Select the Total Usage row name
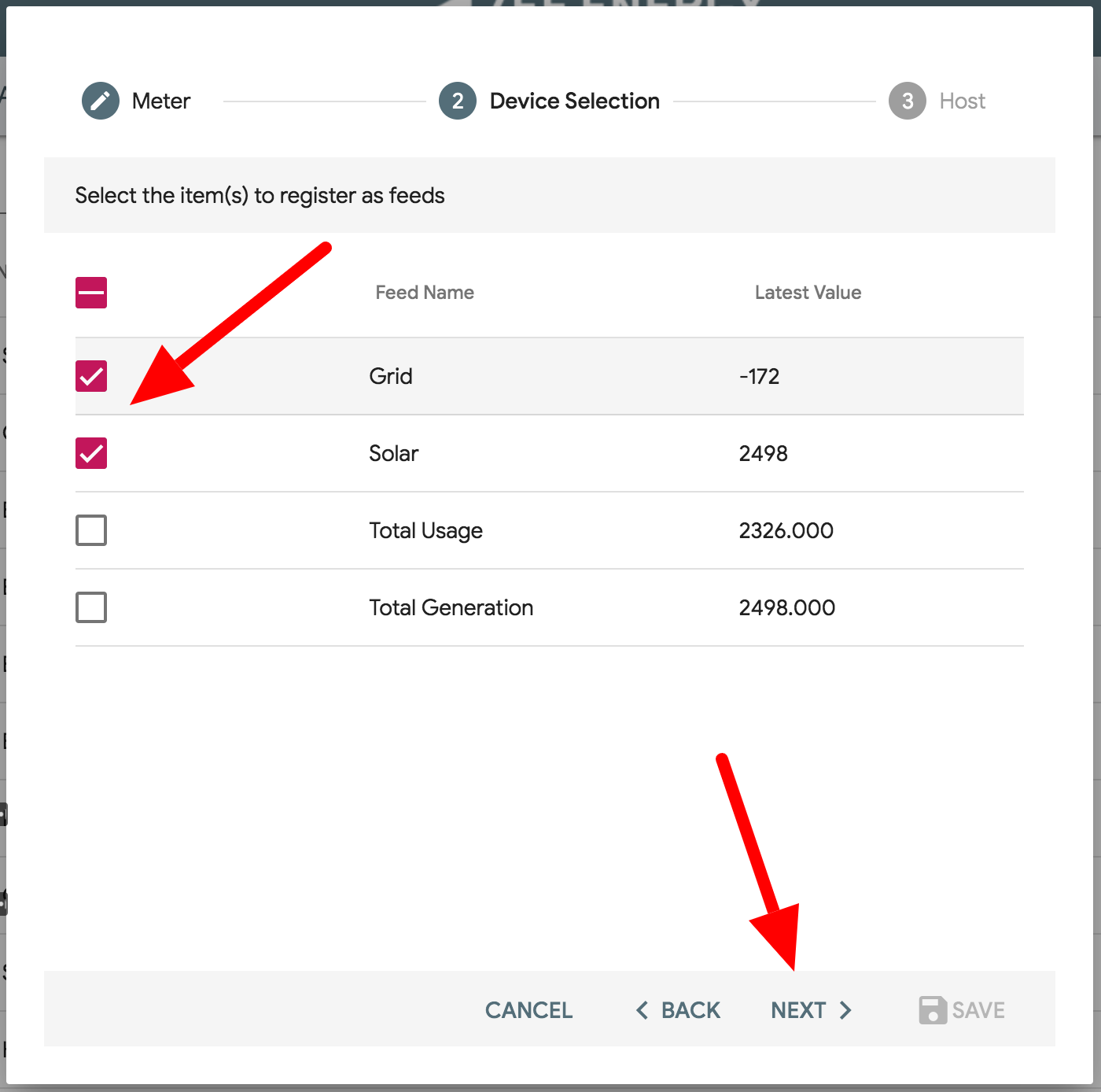Screen dimensions: 1101x1092 point(426,530)
